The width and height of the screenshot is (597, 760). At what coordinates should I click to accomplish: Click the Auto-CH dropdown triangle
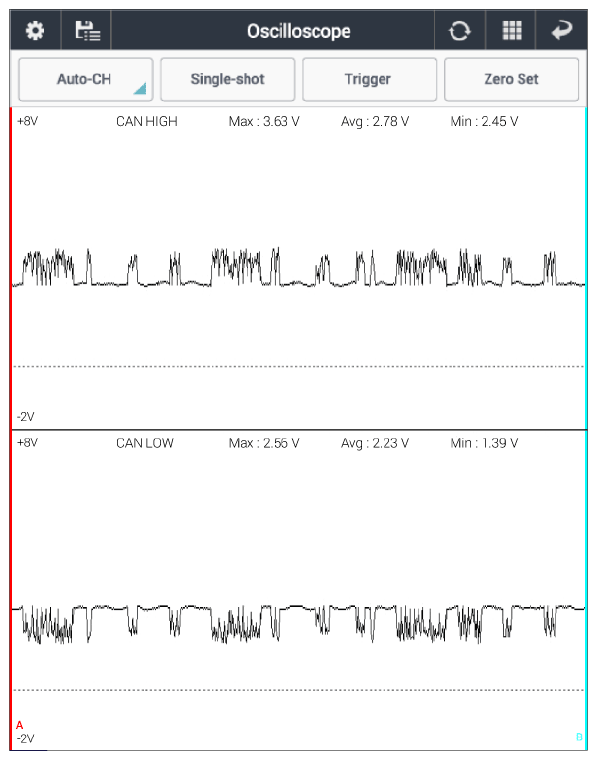coord(140,88)
